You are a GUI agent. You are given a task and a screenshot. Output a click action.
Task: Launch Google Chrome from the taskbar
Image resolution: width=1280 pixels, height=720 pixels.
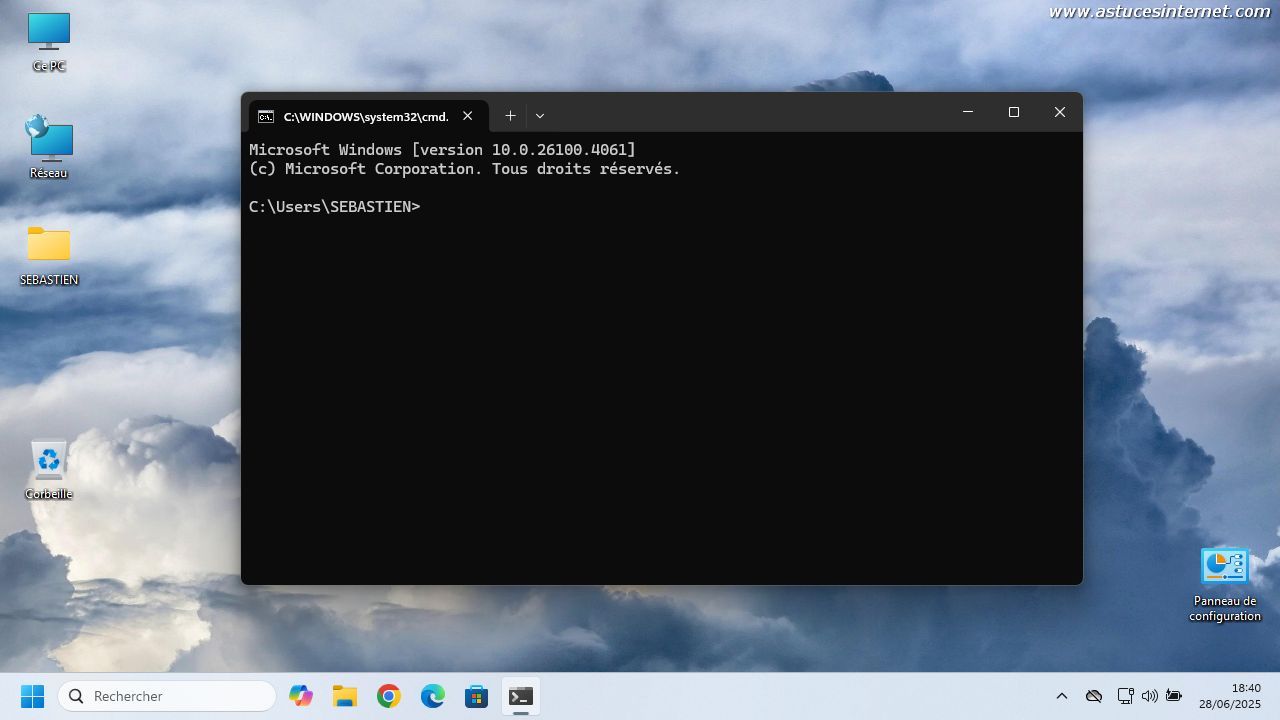[389, 696]
